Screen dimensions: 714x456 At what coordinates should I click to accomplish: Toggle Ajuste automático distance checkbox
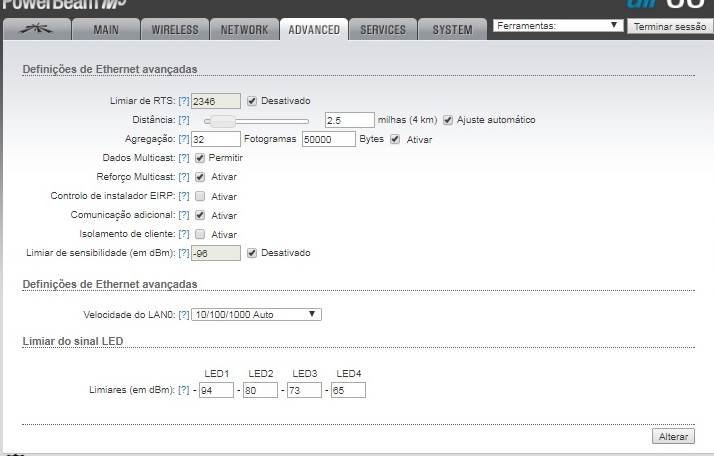tap(448, 120)
